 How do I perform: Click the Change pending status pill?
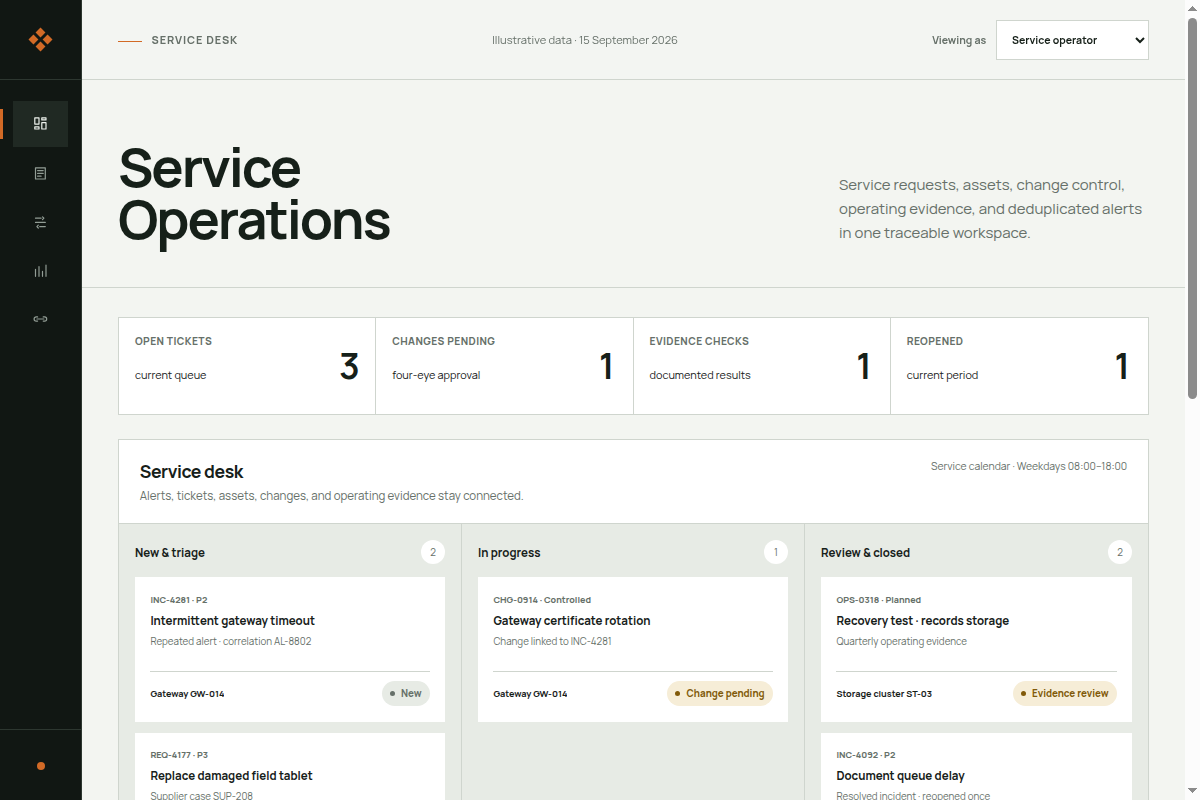[x=720, y=693]
